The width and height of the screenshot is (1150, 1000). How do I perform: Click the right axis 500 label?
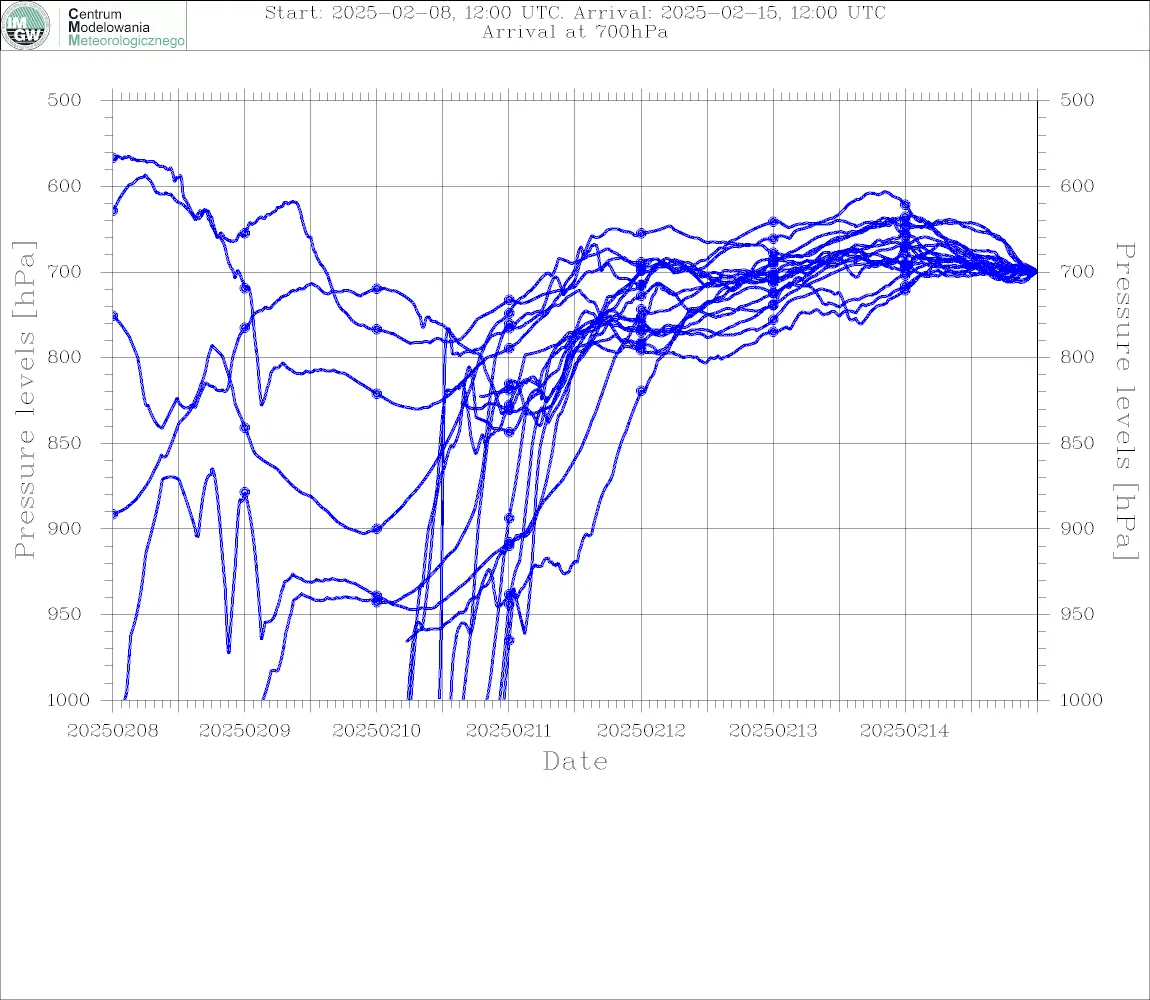coord(1077,100)
